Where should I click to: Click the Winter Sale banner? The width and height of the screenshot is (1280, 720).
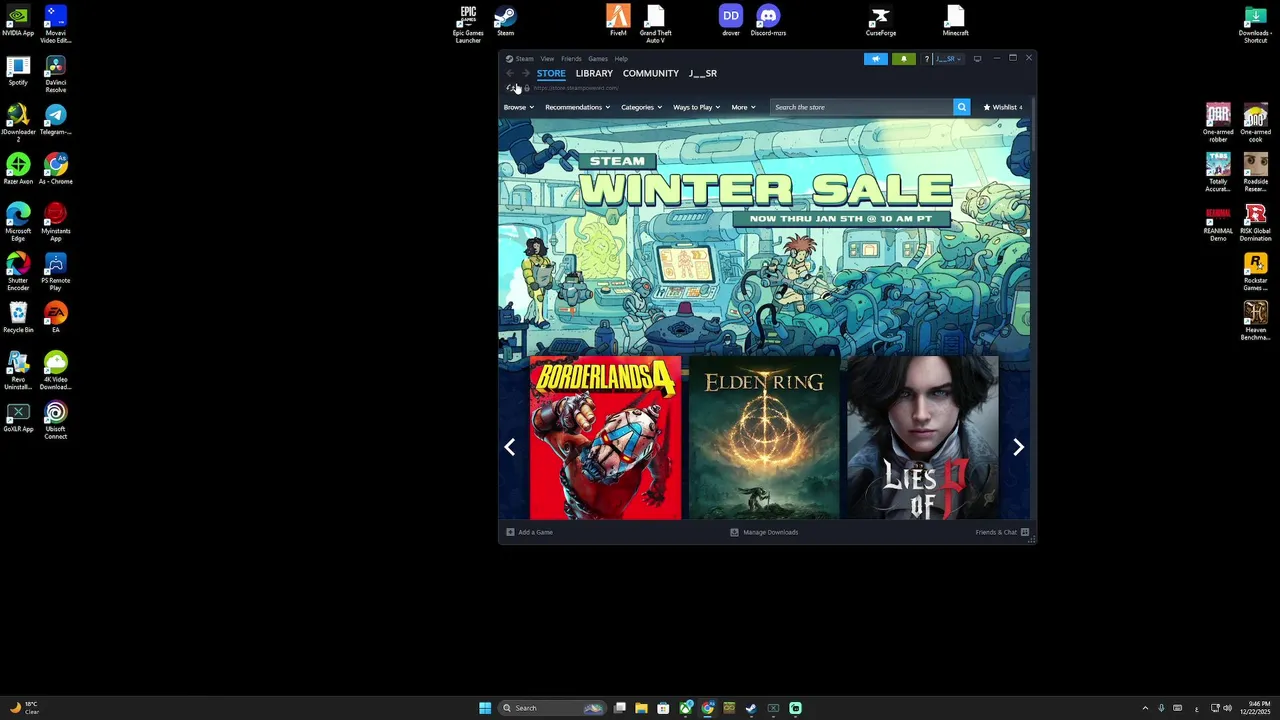pos(764,235)
